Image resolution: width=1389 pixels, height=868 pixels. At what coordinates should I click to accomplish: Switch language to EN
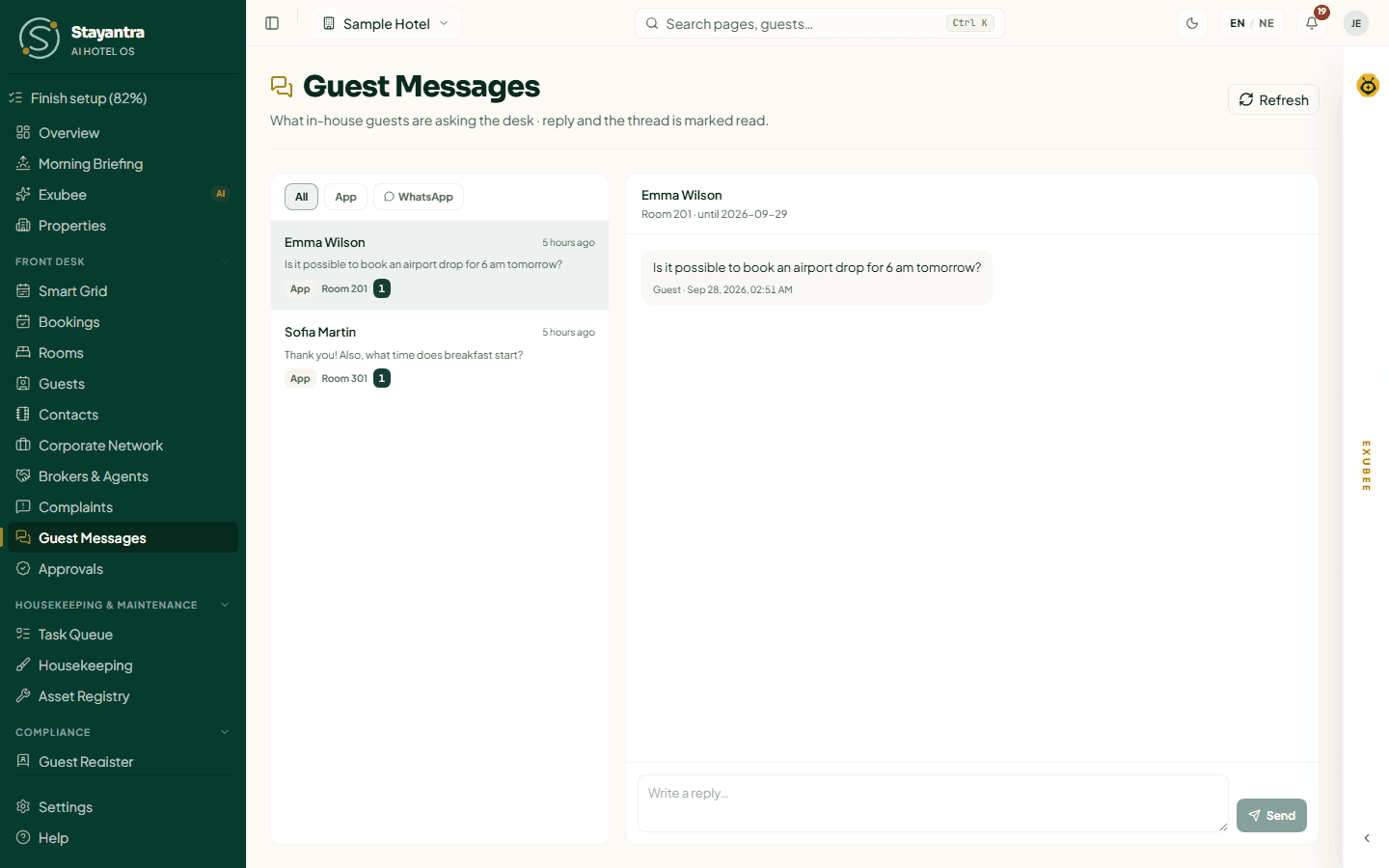coord(1237,23)
